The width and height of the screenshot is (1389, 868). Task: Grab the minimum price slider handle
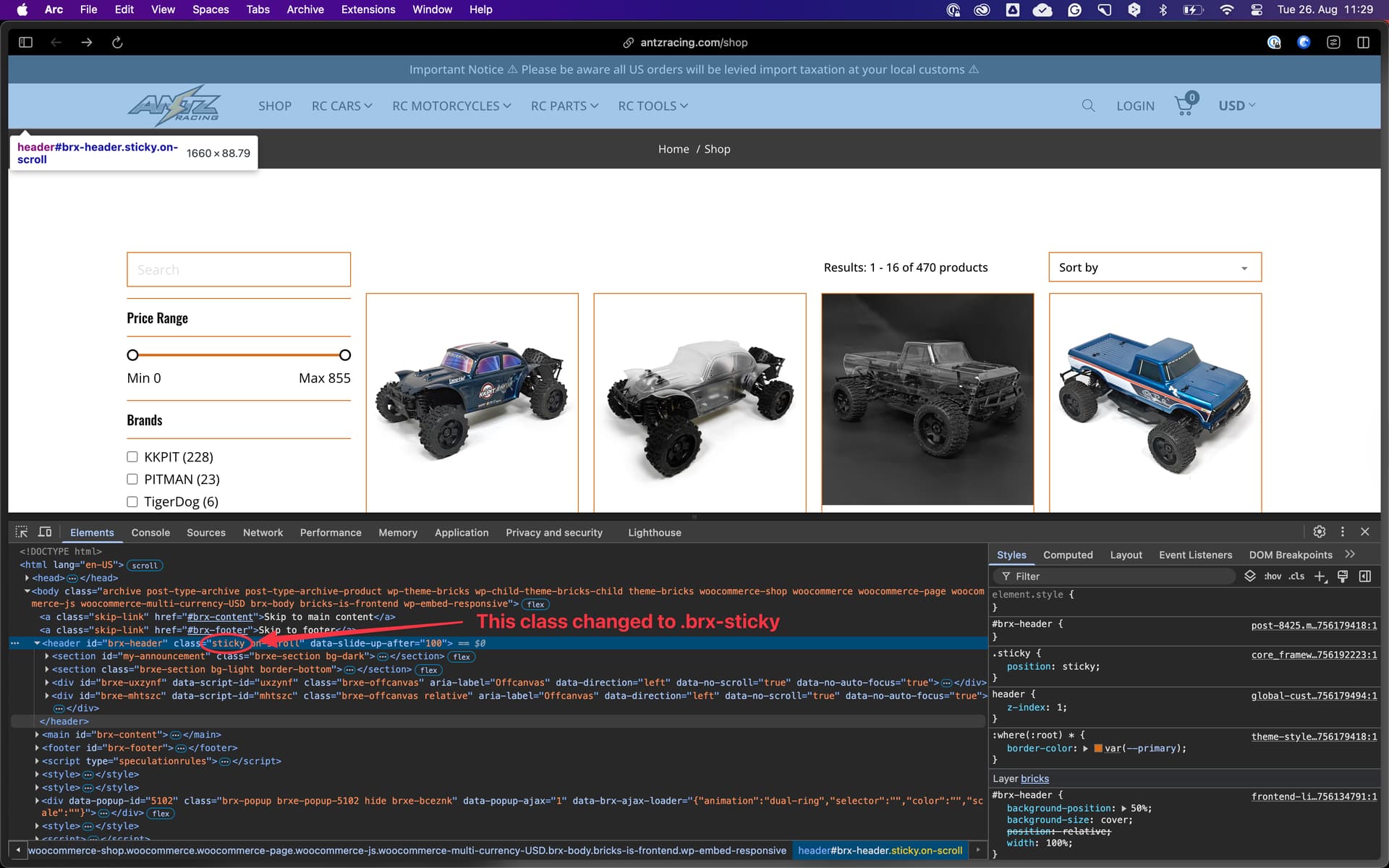click(132, 355)
